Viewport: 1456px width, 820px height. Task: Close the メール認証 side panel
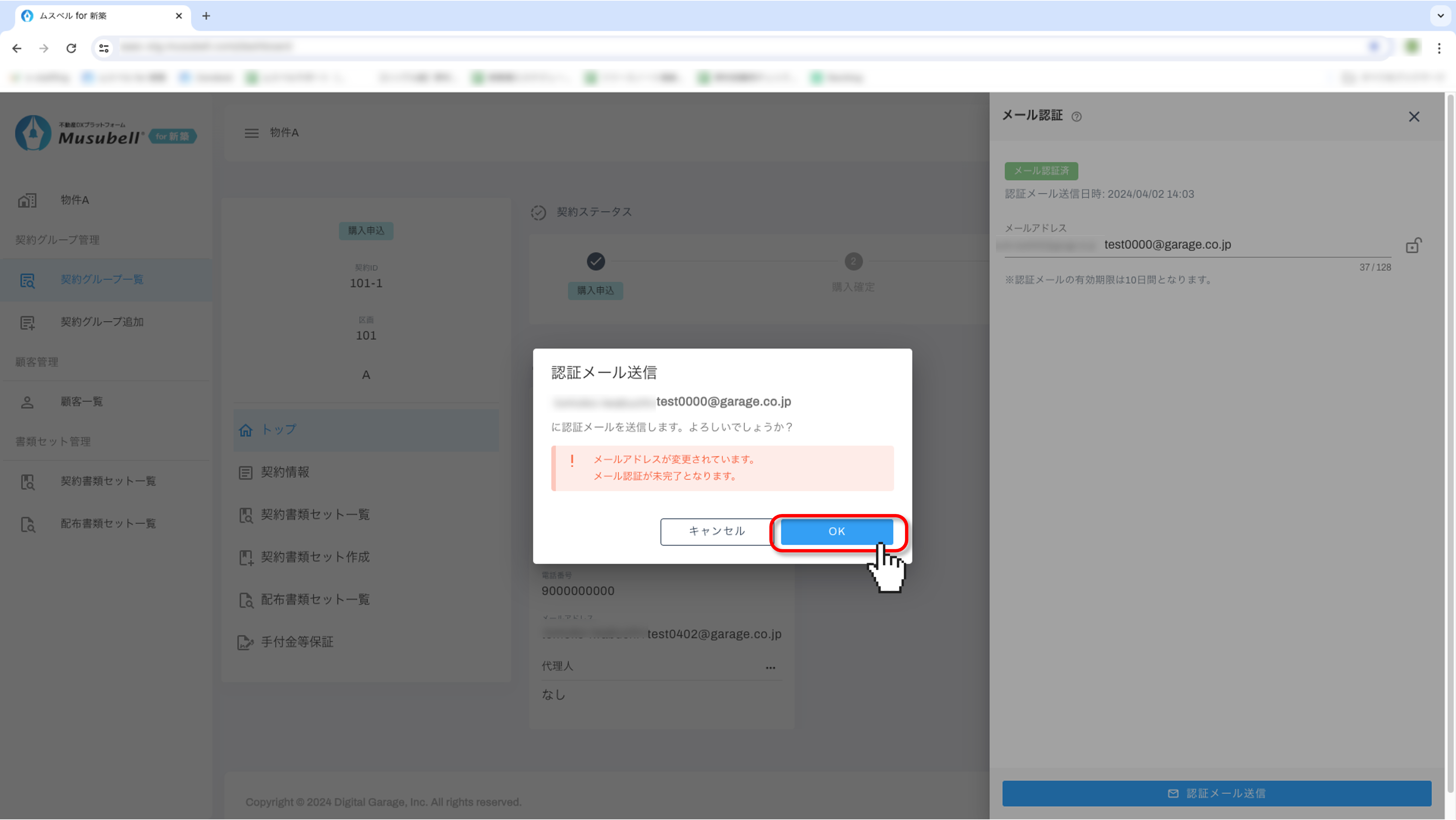click(x=1414, y=116)
